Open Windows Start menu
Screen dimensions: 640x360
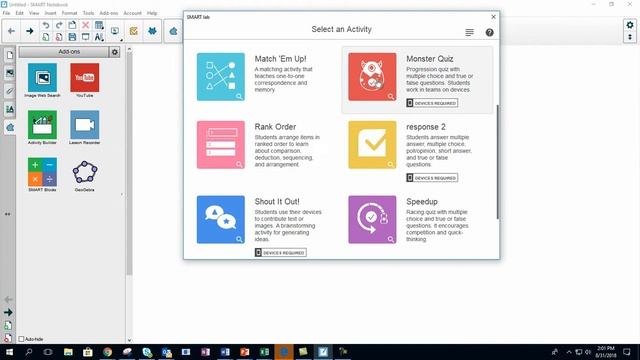click(x=9, y=352)
